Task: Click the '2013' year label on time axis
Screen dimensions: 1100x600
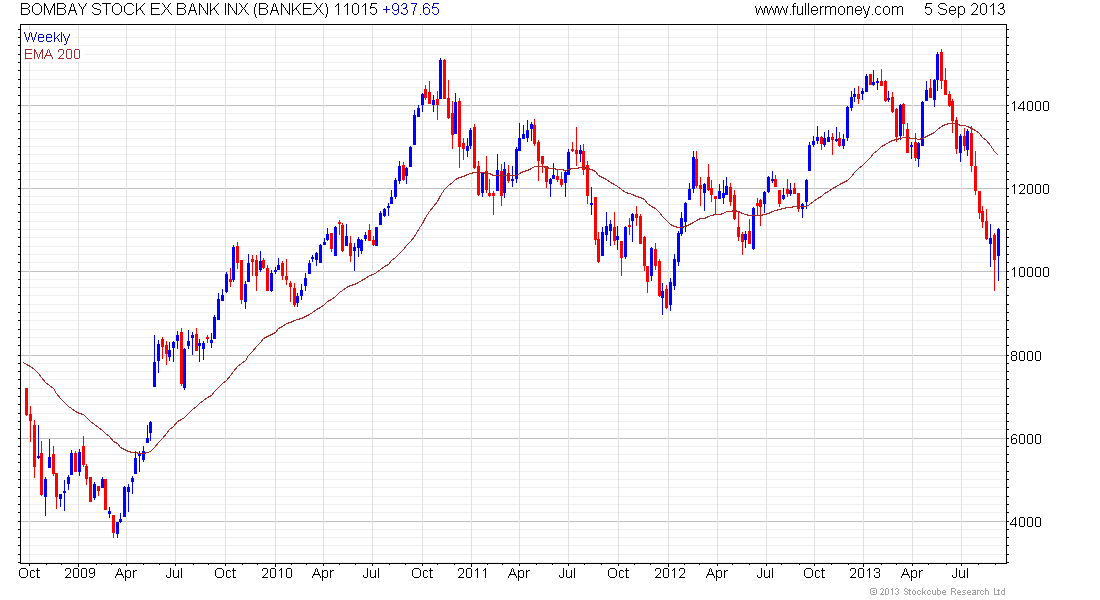Action: coord(864,573)
